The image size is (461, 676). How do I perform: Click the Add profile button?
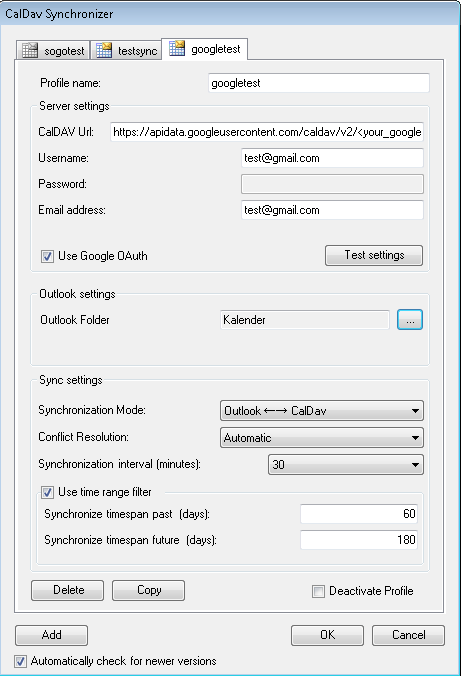click(x=51, y=635)
